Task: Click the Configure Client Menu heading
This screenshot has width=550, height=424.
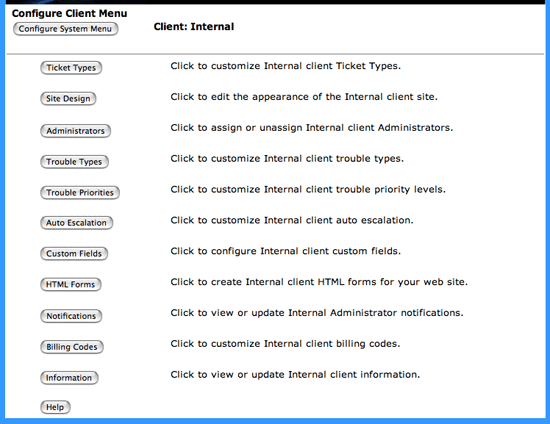Action: [x=69, y=13]
